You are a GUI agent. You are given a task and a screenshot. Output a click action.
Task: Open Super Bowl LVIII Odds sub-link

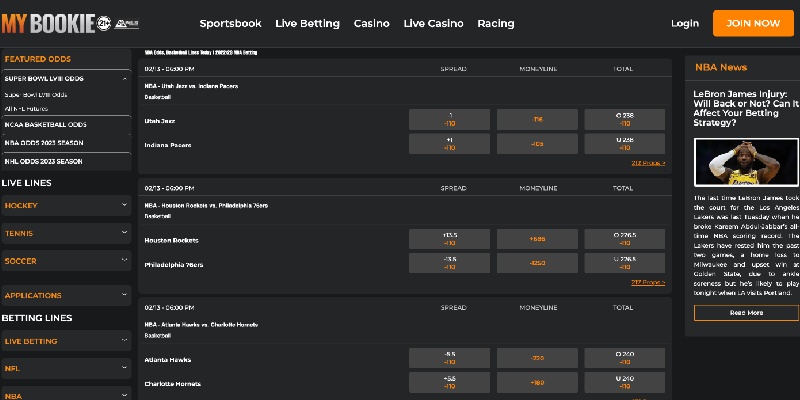coord(36,95)
